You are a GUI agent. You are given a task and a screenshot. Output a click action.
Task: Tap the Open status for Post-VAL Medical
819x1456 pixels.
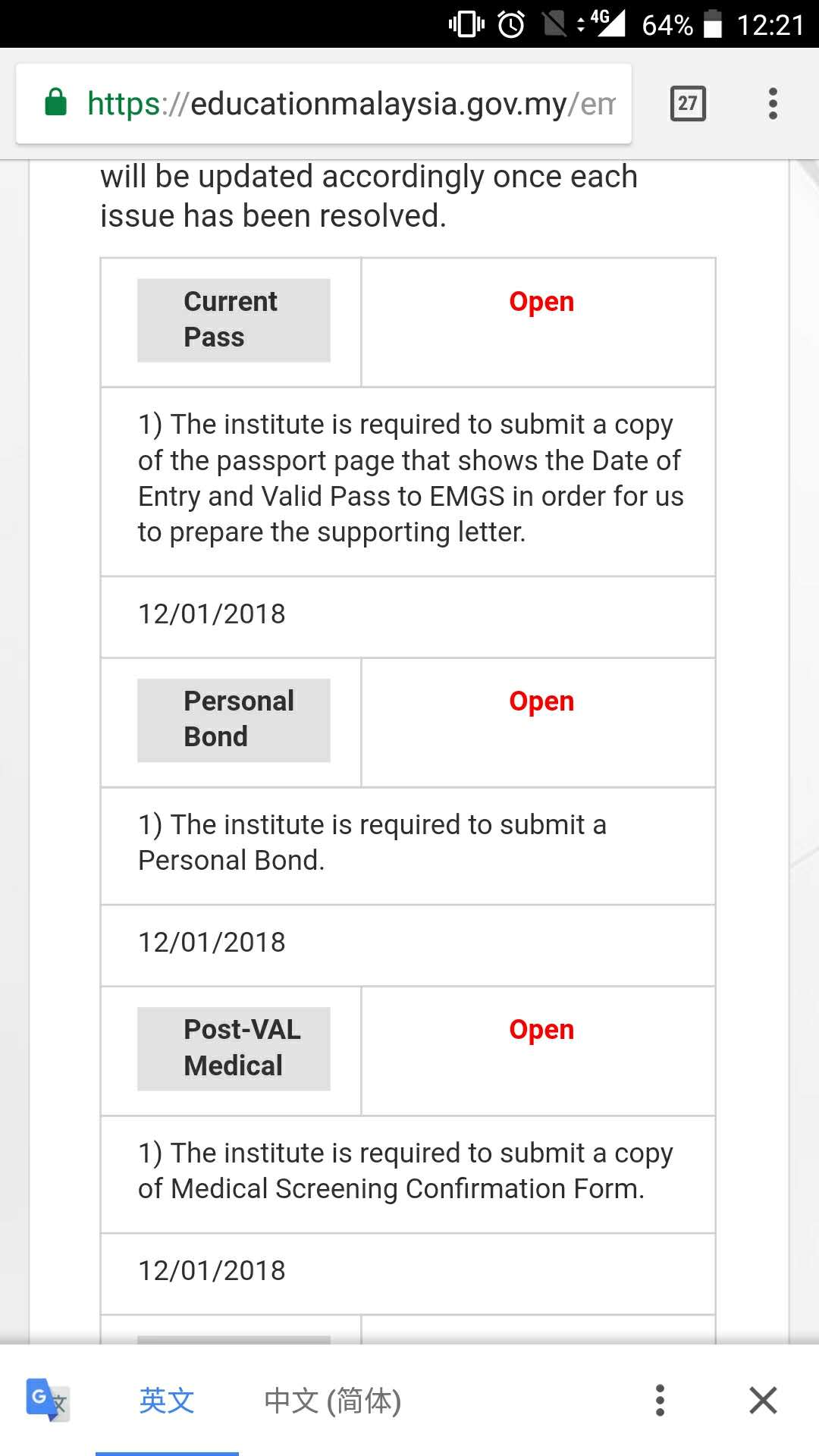pyautogui.click(x=541, y=1030)
